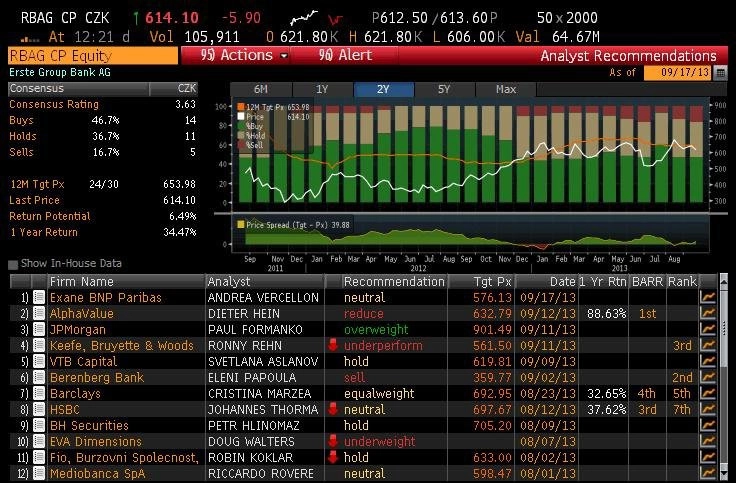Open chart icon for Keefe, Bruyette & Woods
Viewport: 736px width, 483px height.
click(708, 345)
